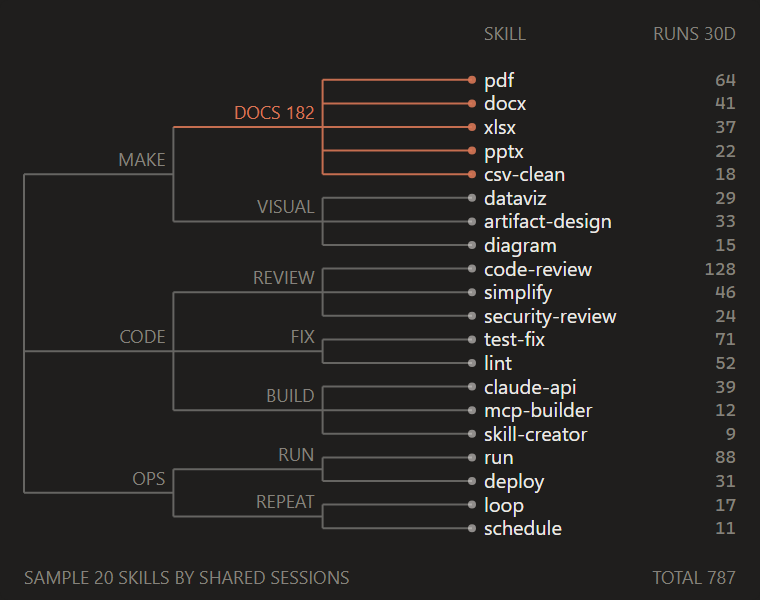
Task: Select the dataviz skill leaf
Action: click(x=515, y=198)
